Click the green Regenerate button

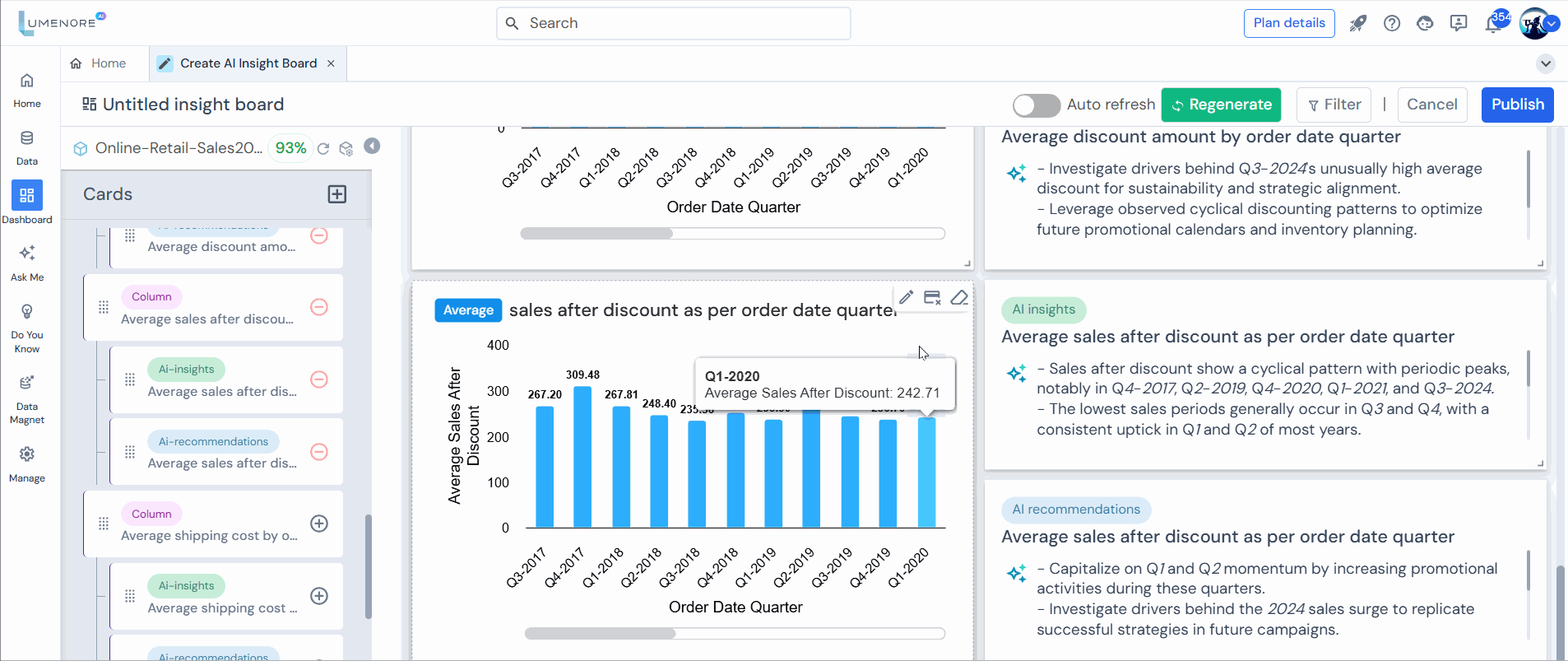[x=1221, y=105]
